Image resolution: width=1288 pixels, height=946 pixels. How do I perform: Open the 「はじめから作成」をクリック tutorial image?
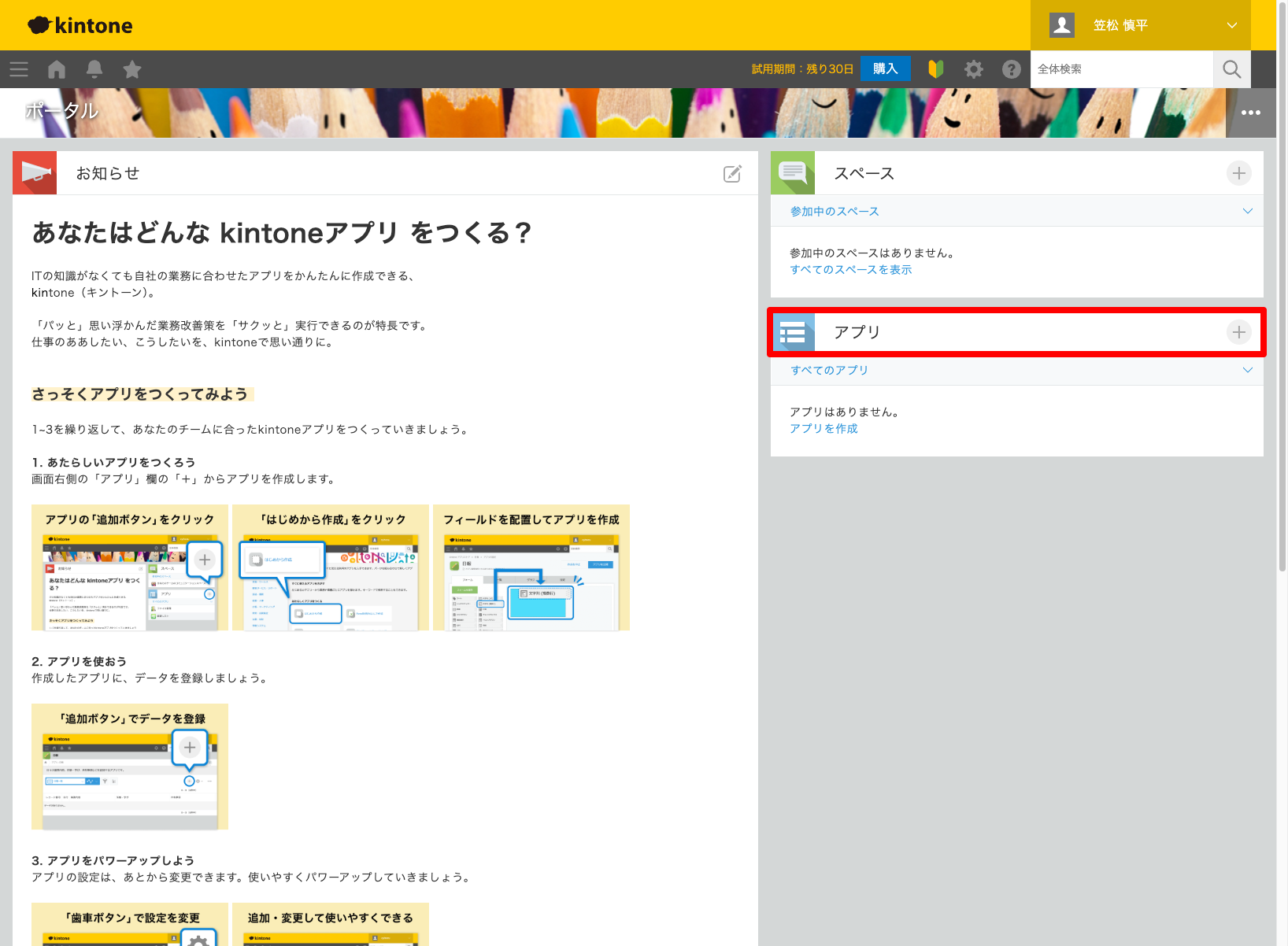click(331, 568)
